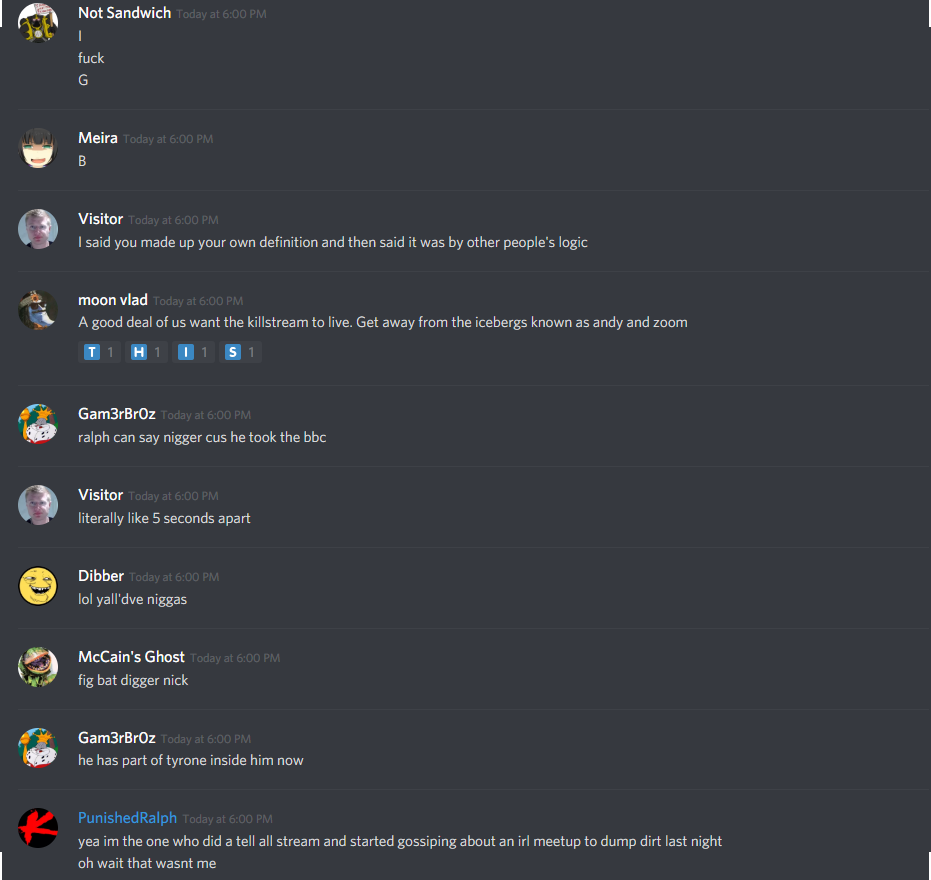This screenshot has width=931, height=880.
Task: Toggle the S letter reaction
Action: (x=240, y=352)
